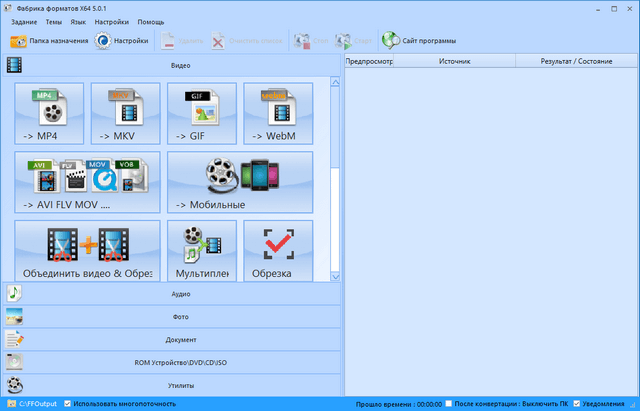Open Объединить видео & Обрез tool

[x=88, y=251]
